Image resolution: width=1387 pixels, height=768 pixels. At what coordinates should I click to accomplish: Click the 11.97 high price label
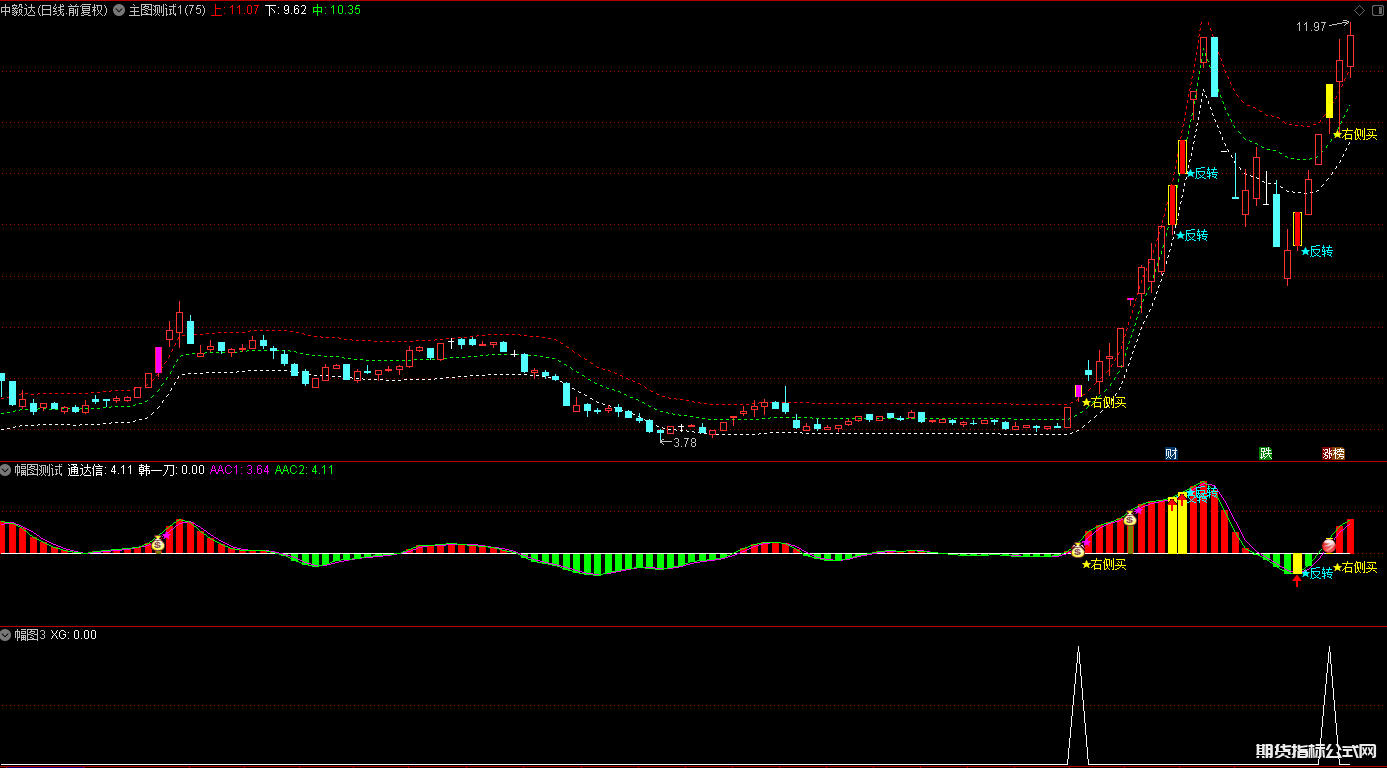1311,27
